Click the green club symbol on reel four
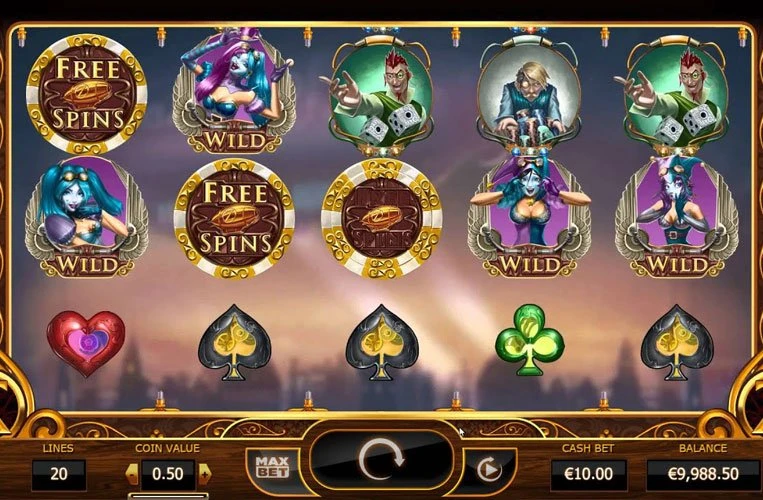This screenshot has height=500, width=763. click(x=529, y=340)
